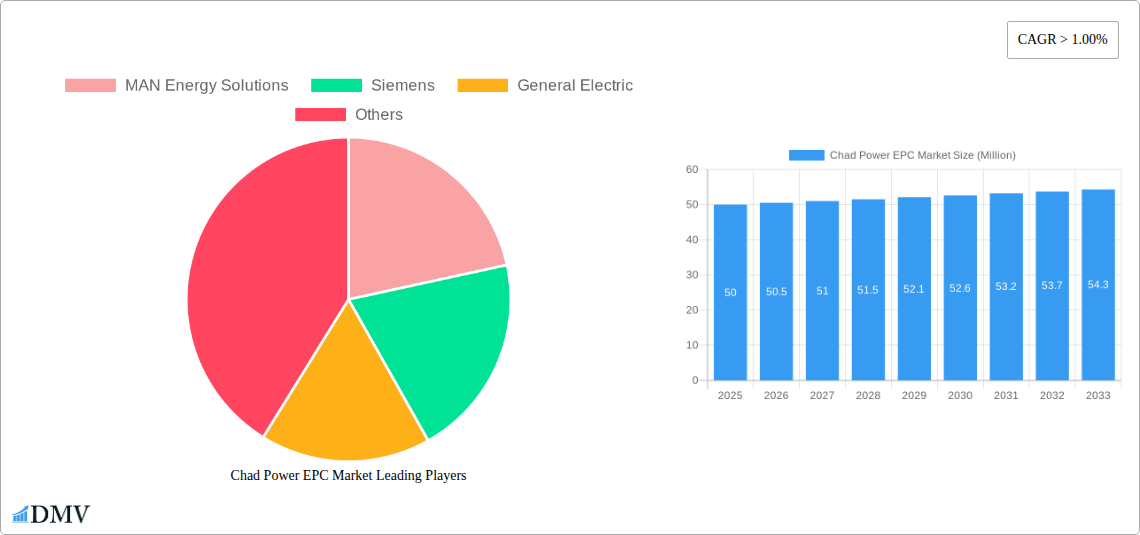Click the 2032 x-axis label
This screenshot has width=1140, height=535.
[1052, 396]
